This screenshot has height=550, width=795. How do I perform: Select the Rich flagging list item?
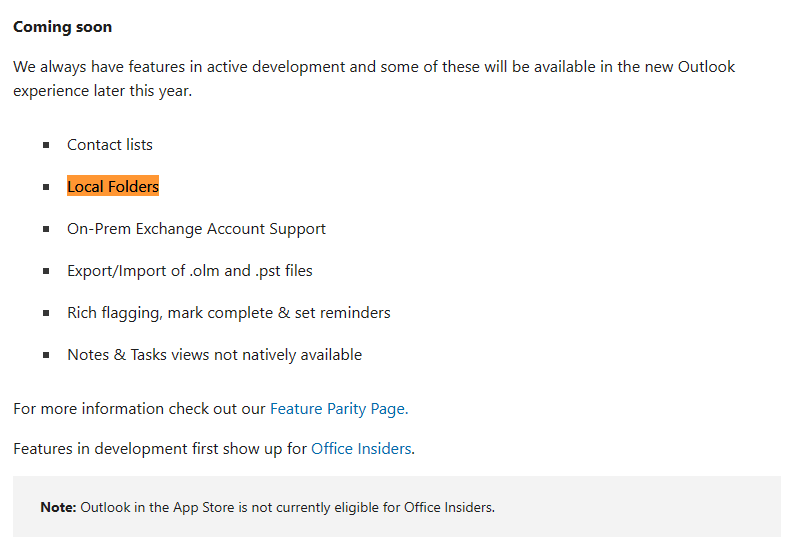tap(228, 313)
